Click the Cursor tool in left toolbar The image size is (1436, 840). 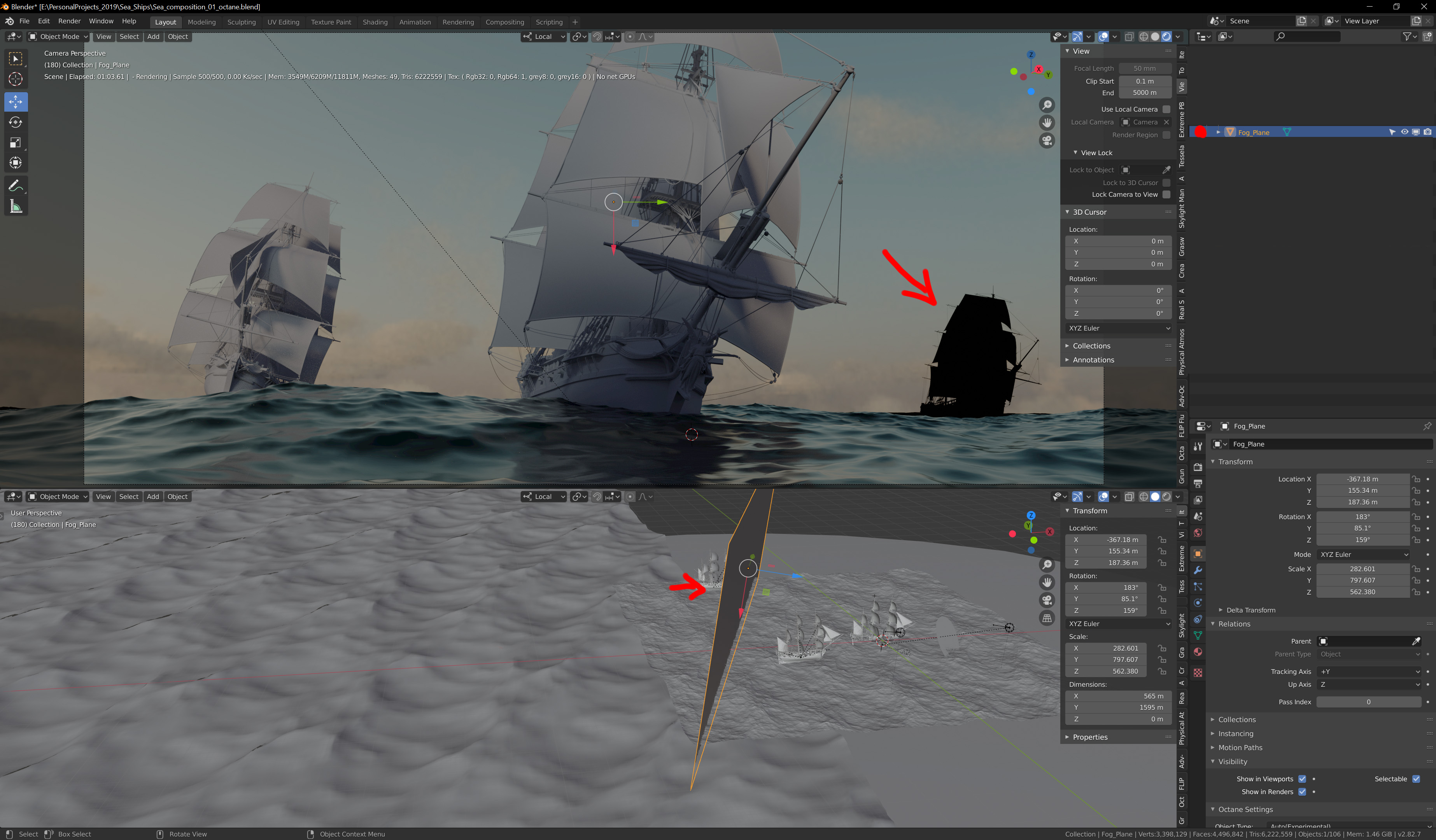16,79
